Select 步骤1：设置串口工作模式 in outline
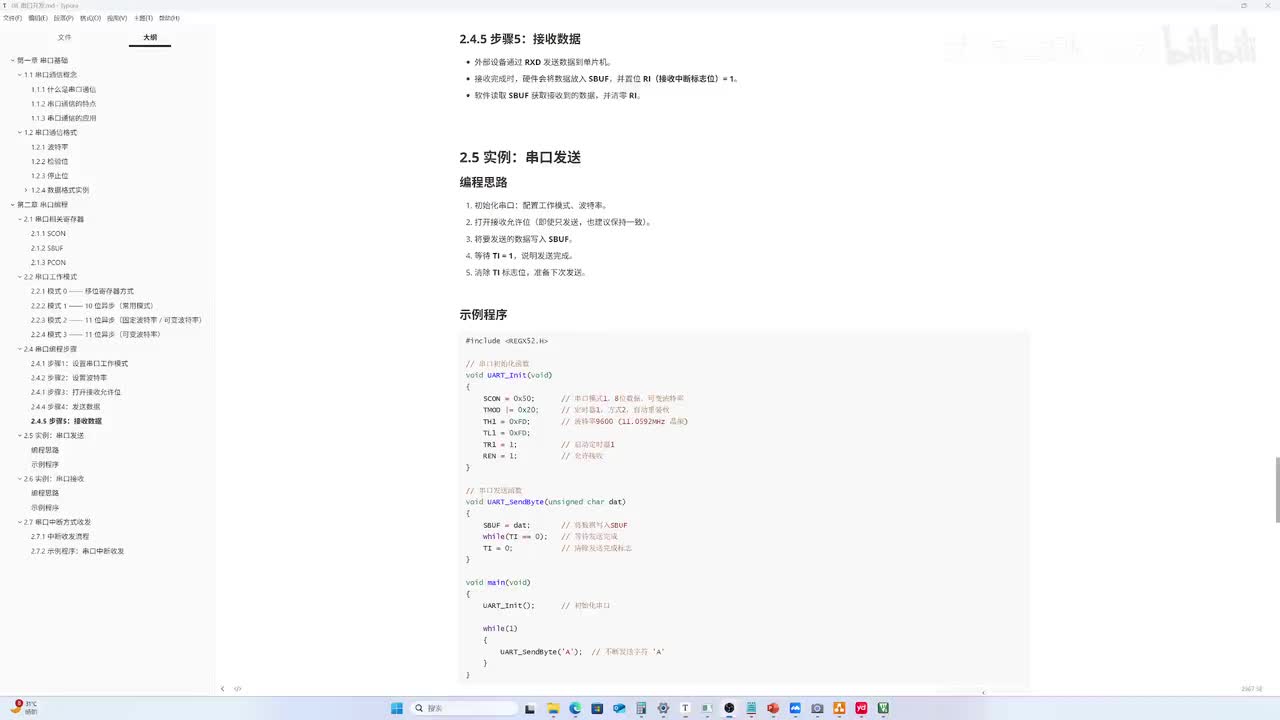The width and height of the screenshot is (1280, 720). click(x=80, y=363)
